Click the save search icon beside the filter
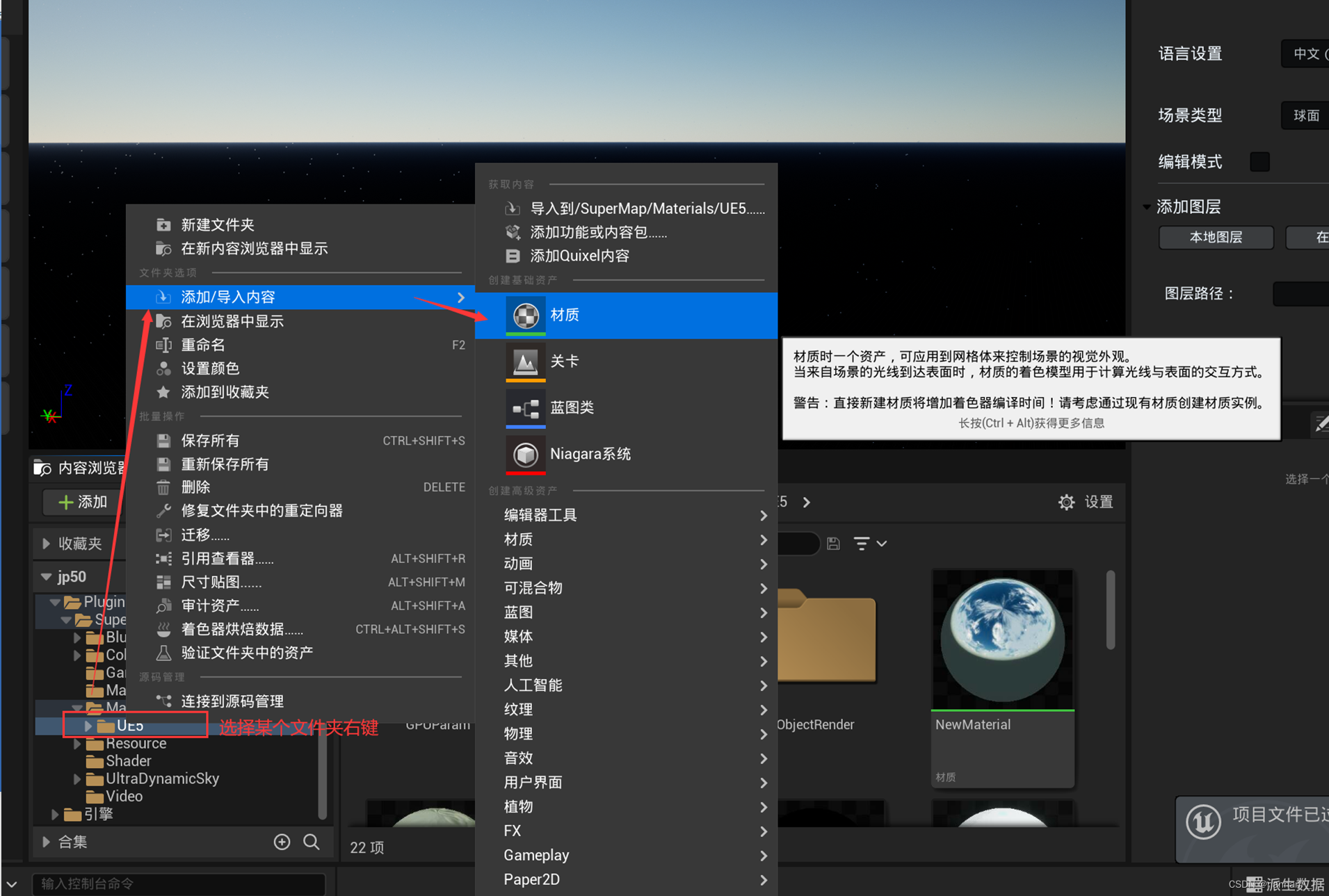This screenshot has height=896, width=1329. (x=833, y=544)
